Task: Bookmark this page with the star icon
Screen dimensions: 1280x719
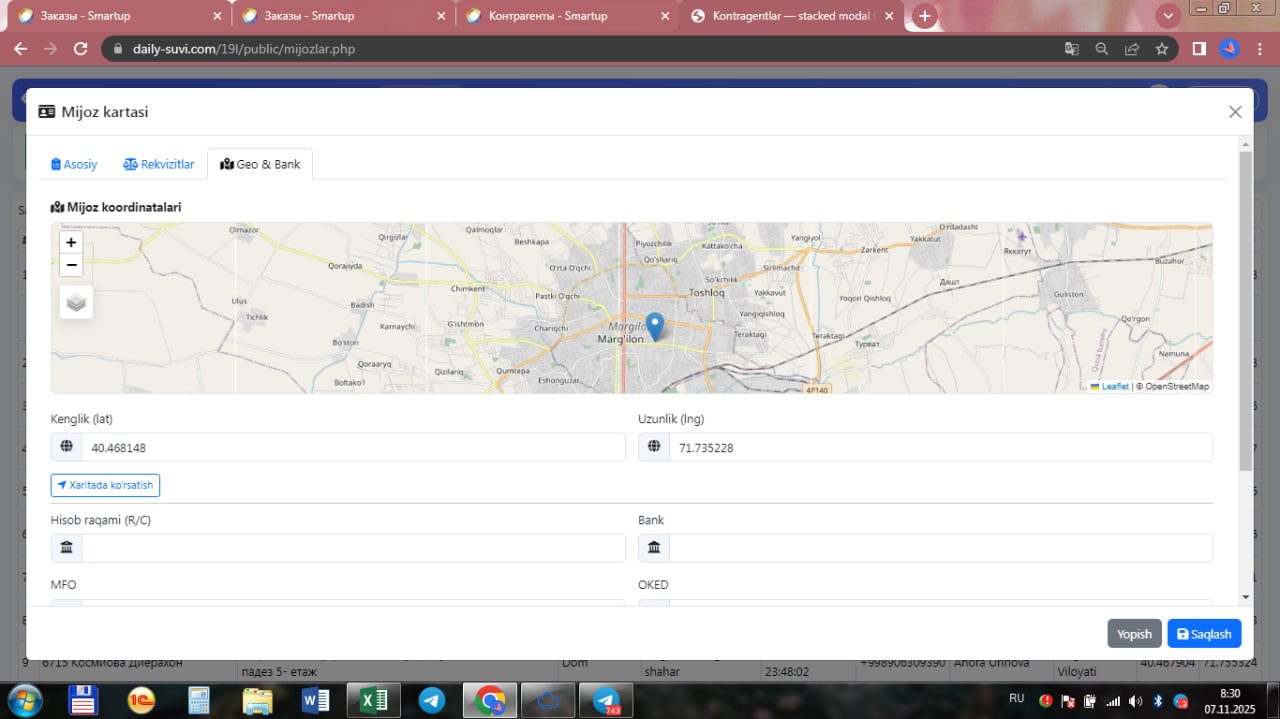Action: pos(1161,48)
